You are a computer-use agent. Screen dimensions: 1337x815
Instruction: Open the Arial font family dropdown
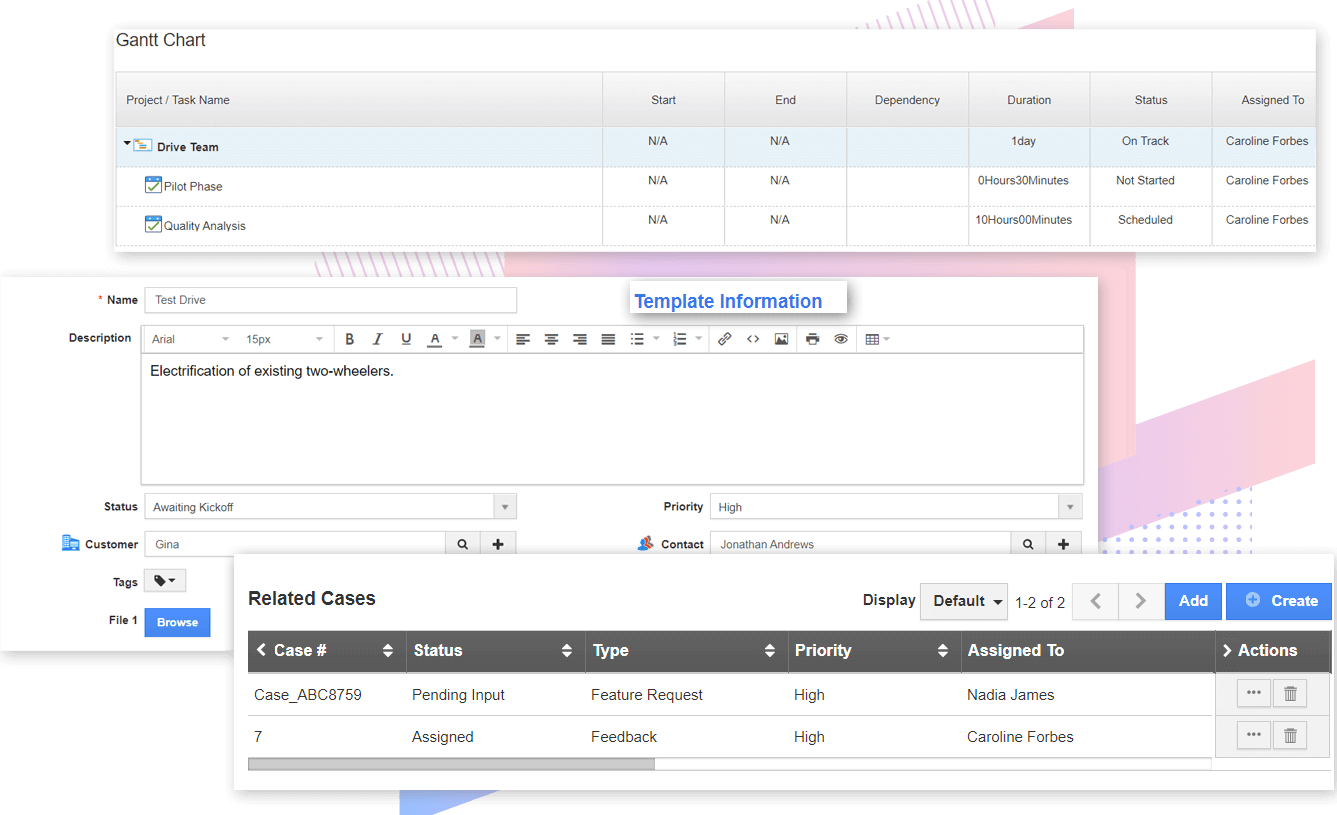point(190,339)
